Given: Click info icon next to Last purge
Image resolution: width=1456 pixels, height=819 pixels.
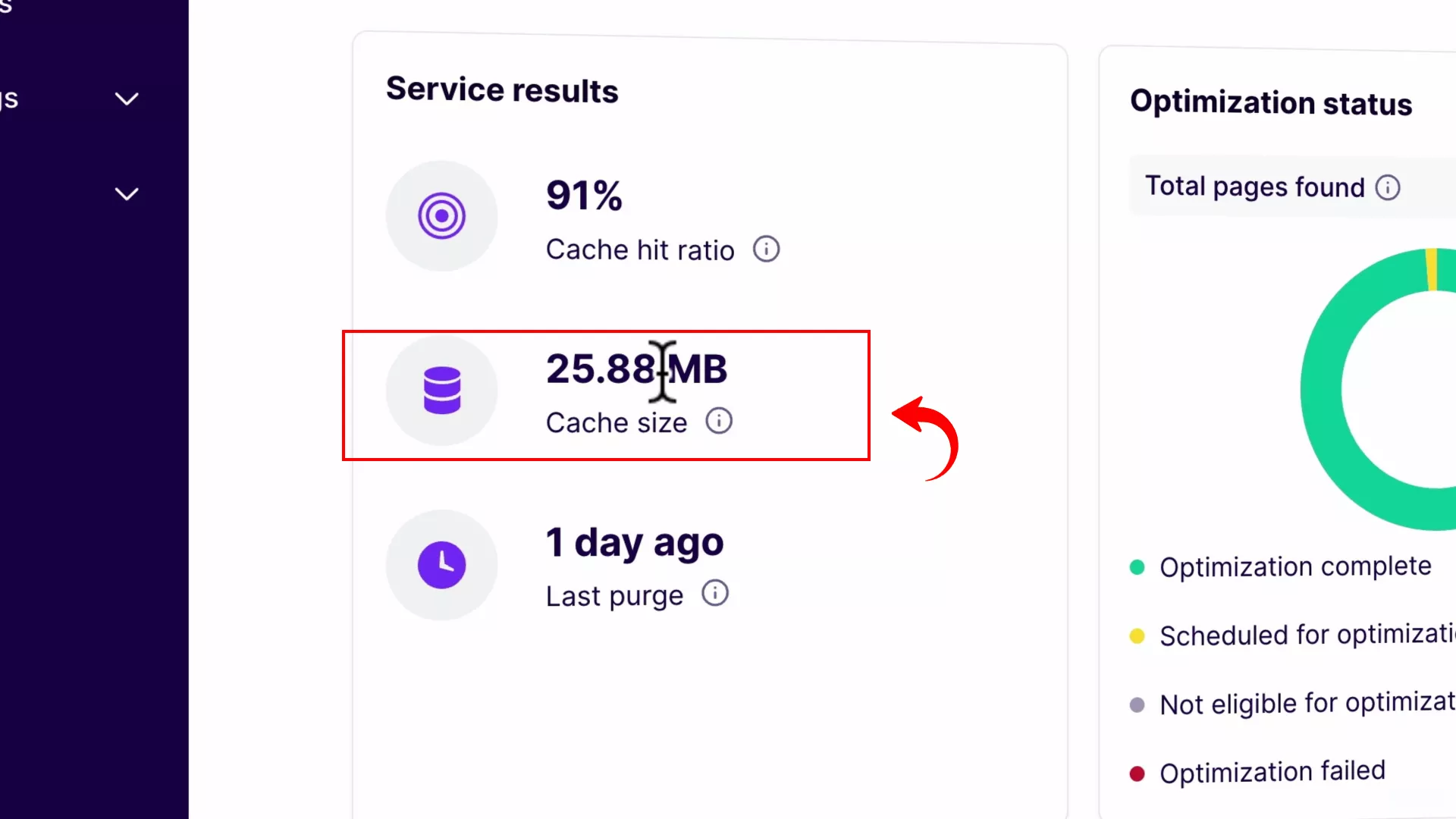Looking at the screenshot, I should (x=715, y=593).
